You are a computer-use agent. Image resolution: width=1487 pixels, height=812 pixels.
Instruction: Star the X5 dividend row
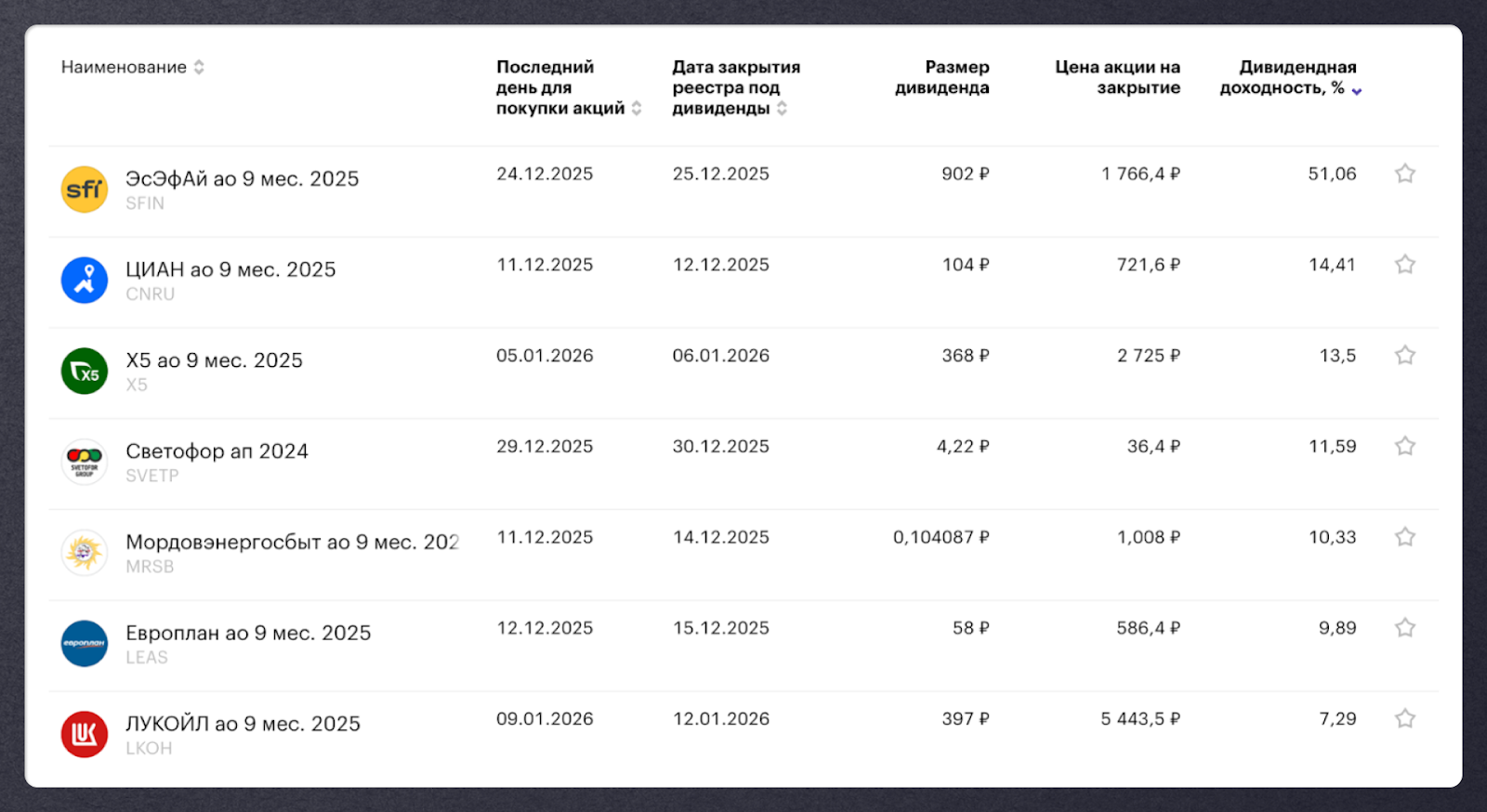[x=1404, y=356]
